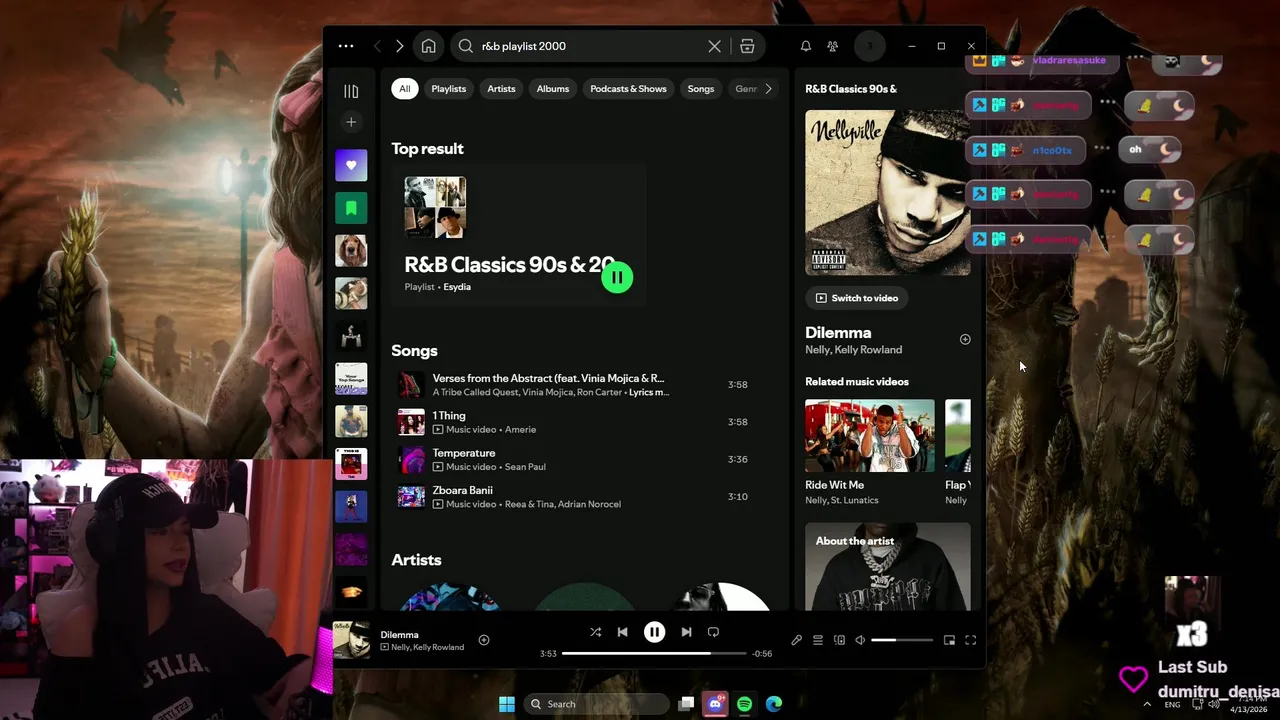
Task: Open the profile avatar menu
Action: 870,46
